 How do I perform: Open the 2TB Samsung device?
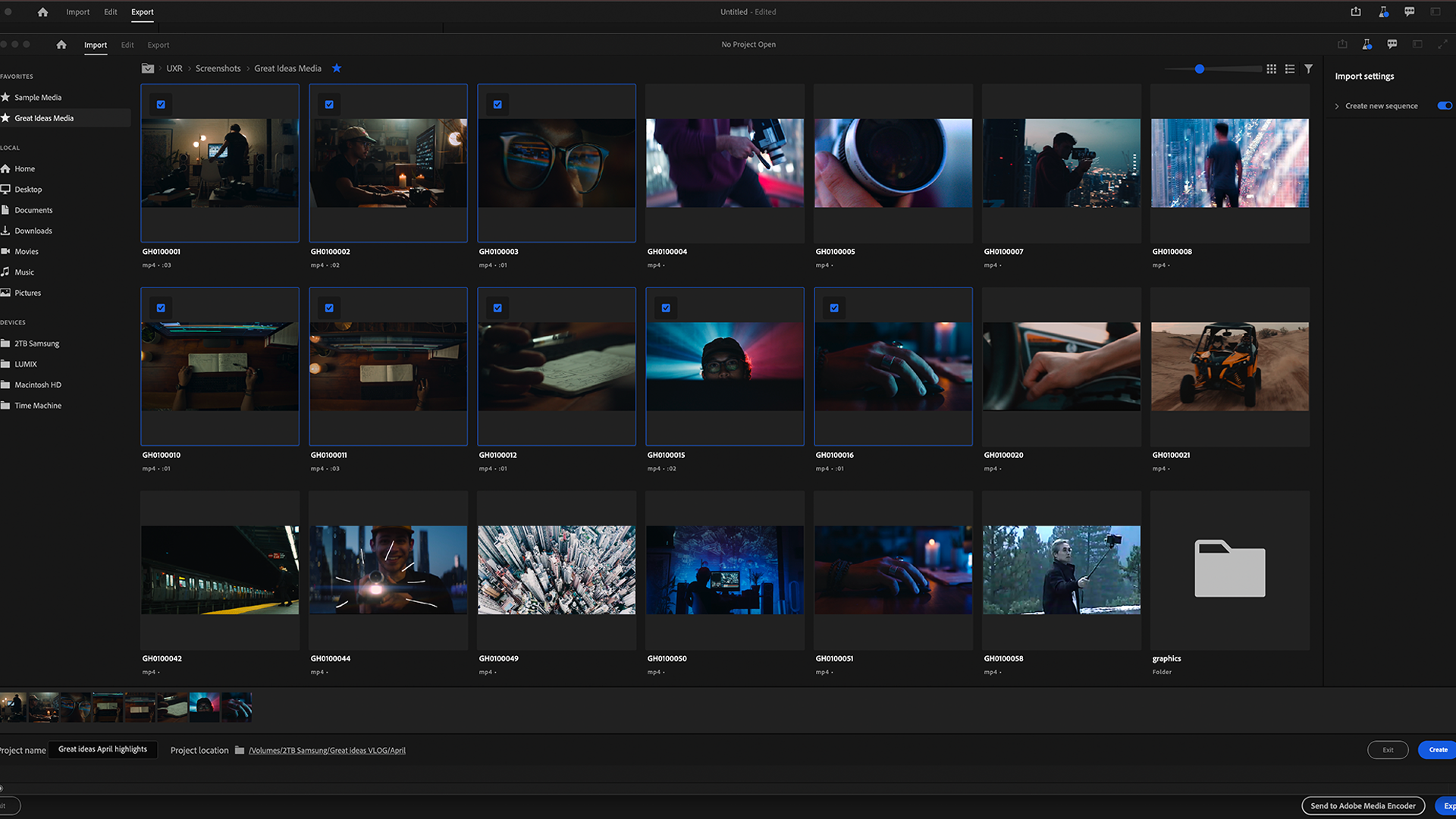(x=36, y=344)
